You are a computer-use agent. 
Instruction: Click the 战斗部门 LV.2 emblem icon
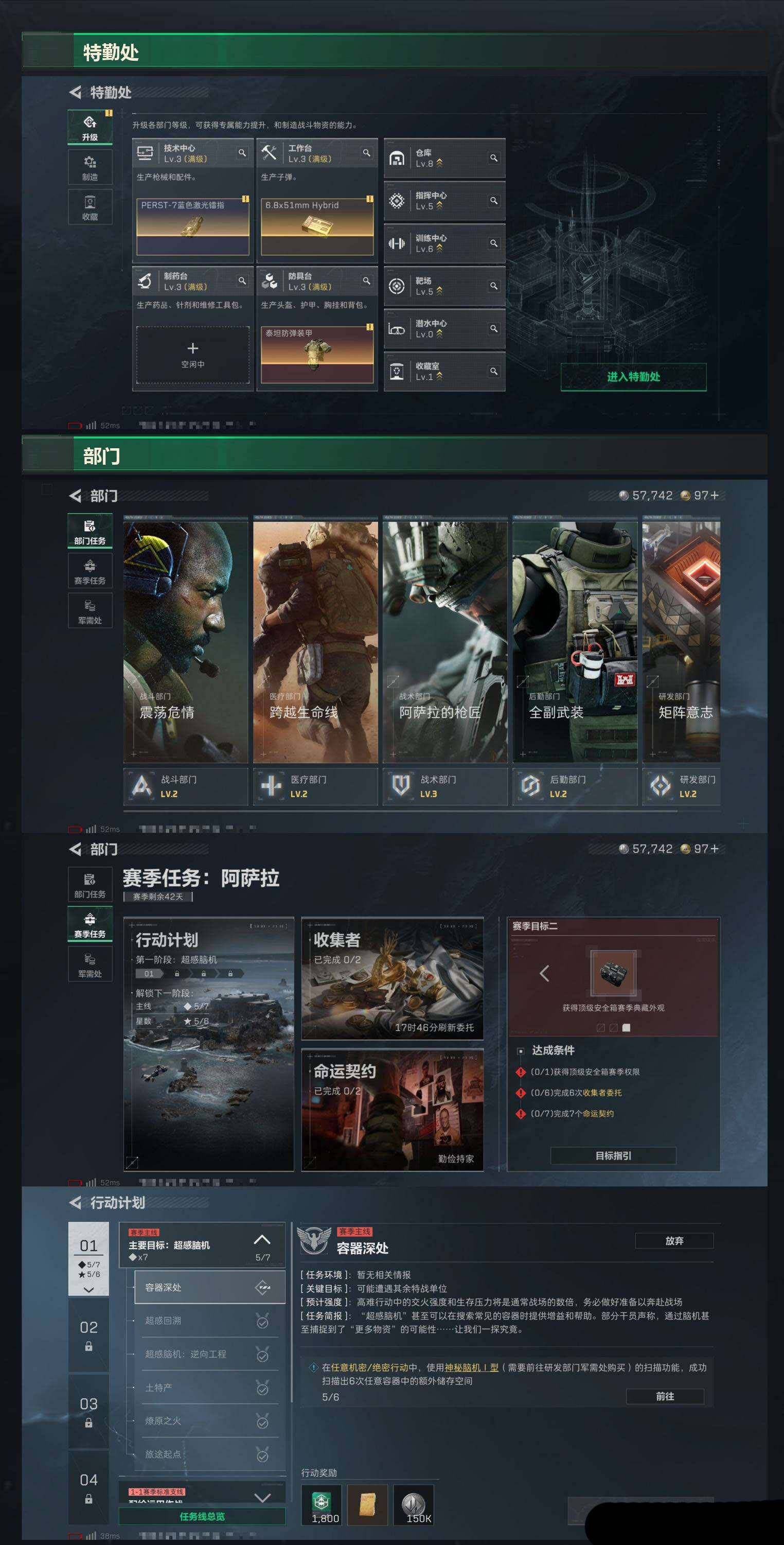pyautogui.click(x=142, y=786)
